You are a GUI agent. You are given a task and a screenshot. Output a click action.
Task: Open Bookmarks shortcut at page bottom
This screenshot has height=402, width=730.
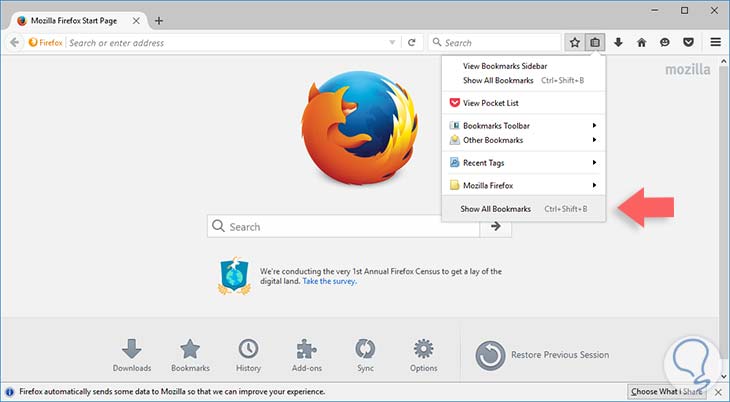190,355
